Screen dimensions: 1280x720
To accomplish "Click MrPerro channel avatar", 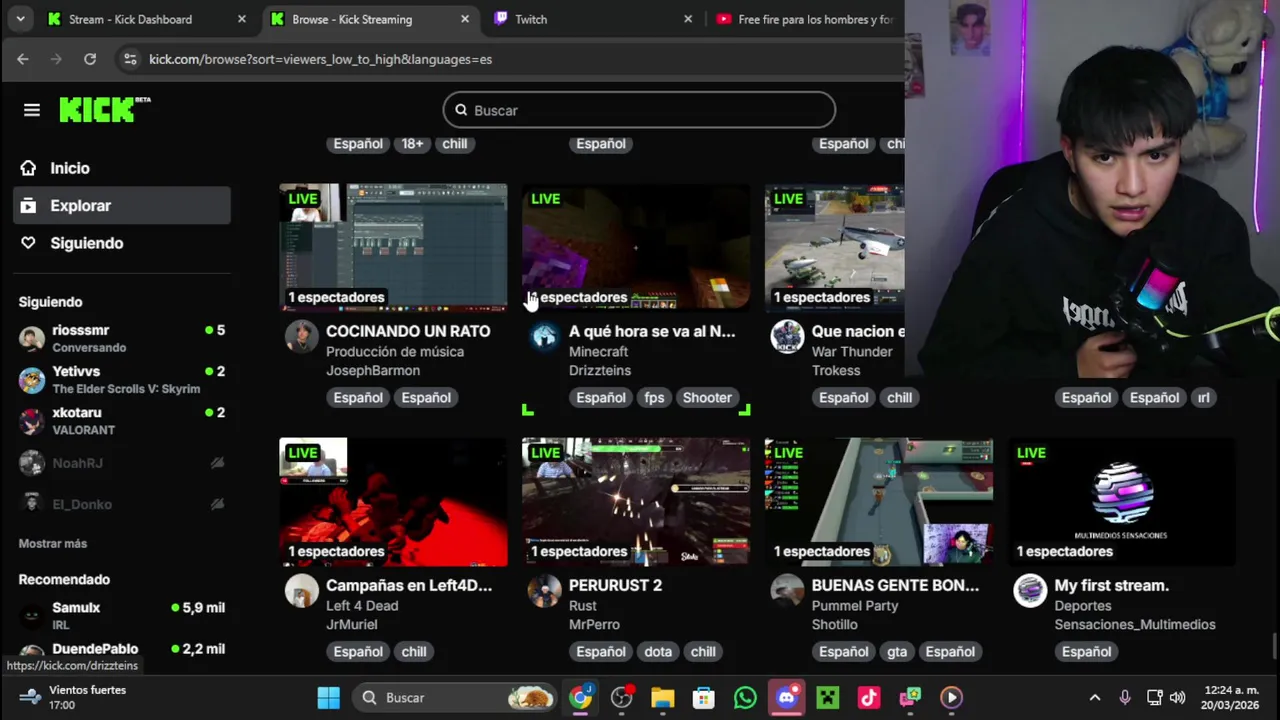I will point(544,591).
